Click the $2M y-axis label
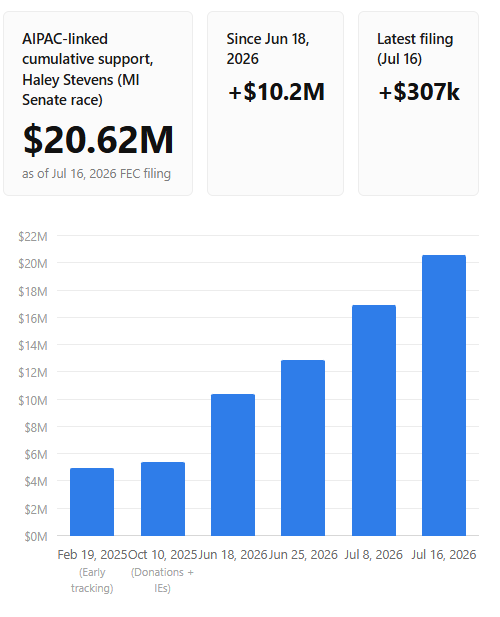 (36, 509)
